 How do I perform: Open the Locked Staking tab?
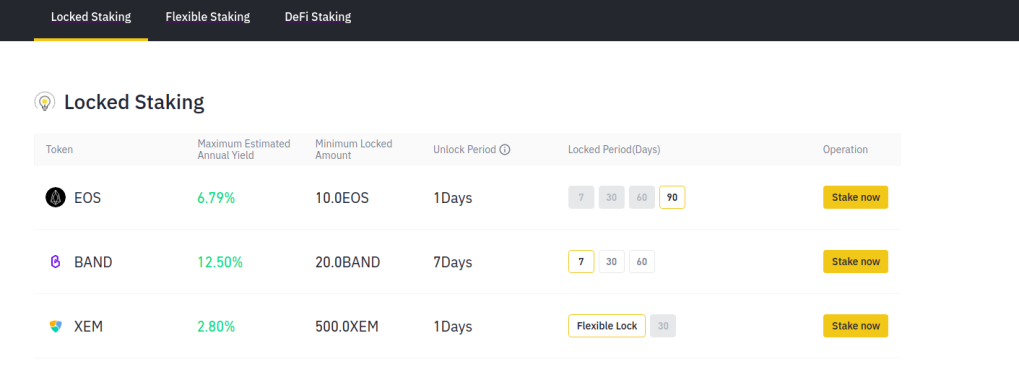(91, 18)
